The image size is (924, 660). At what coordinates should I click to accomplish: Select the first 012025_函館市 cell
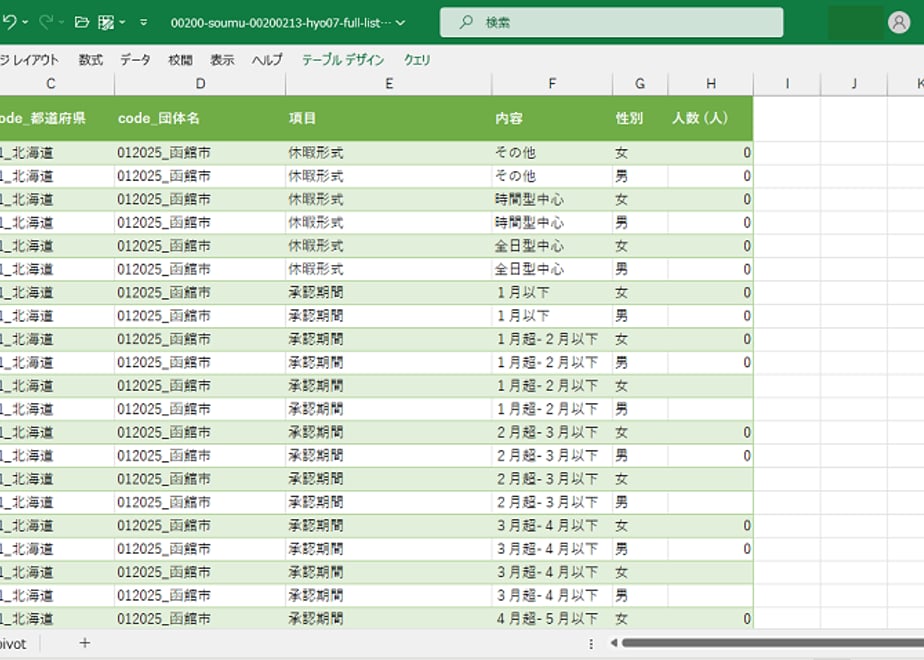[200, 153]
